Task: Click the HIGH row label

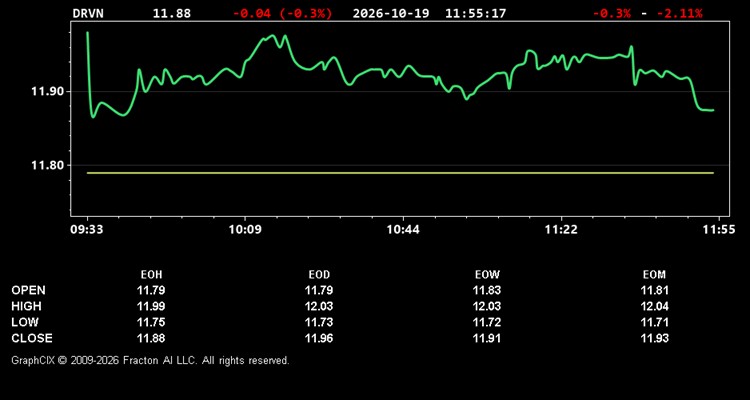Action: [x=26, y=306]
